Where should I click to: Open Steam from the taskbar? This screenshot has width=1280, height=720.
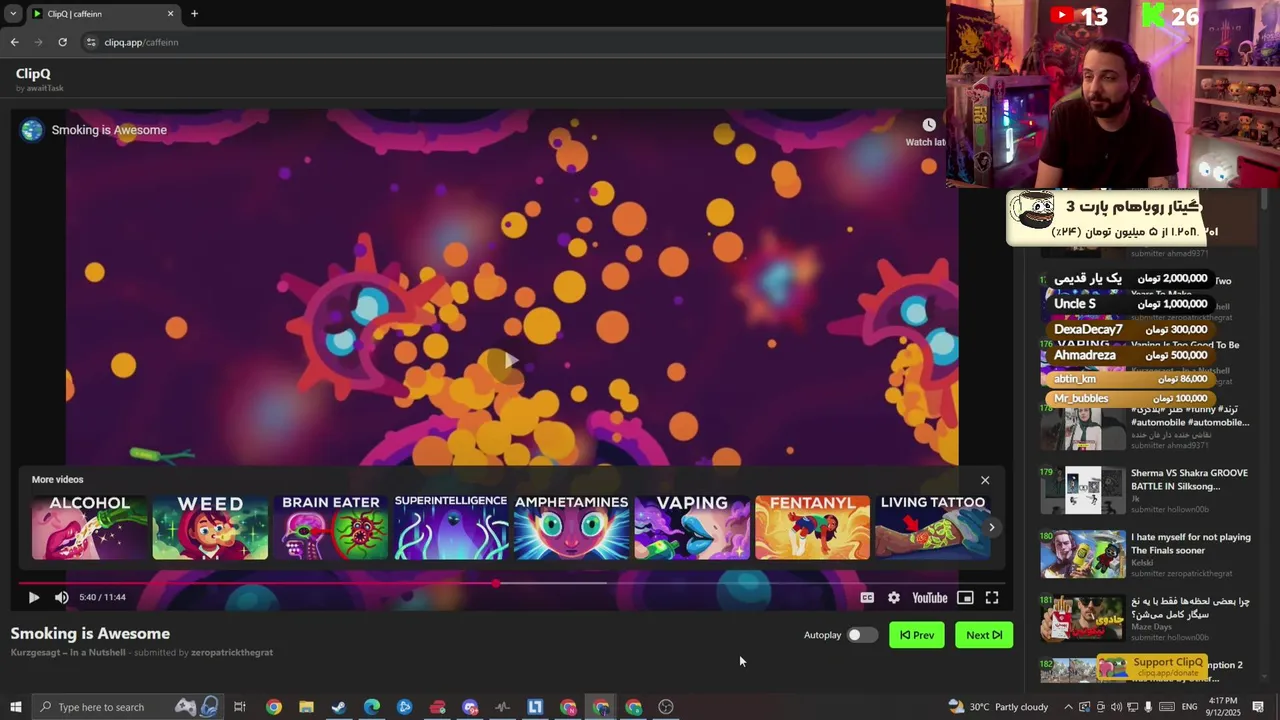click(339, 707)
